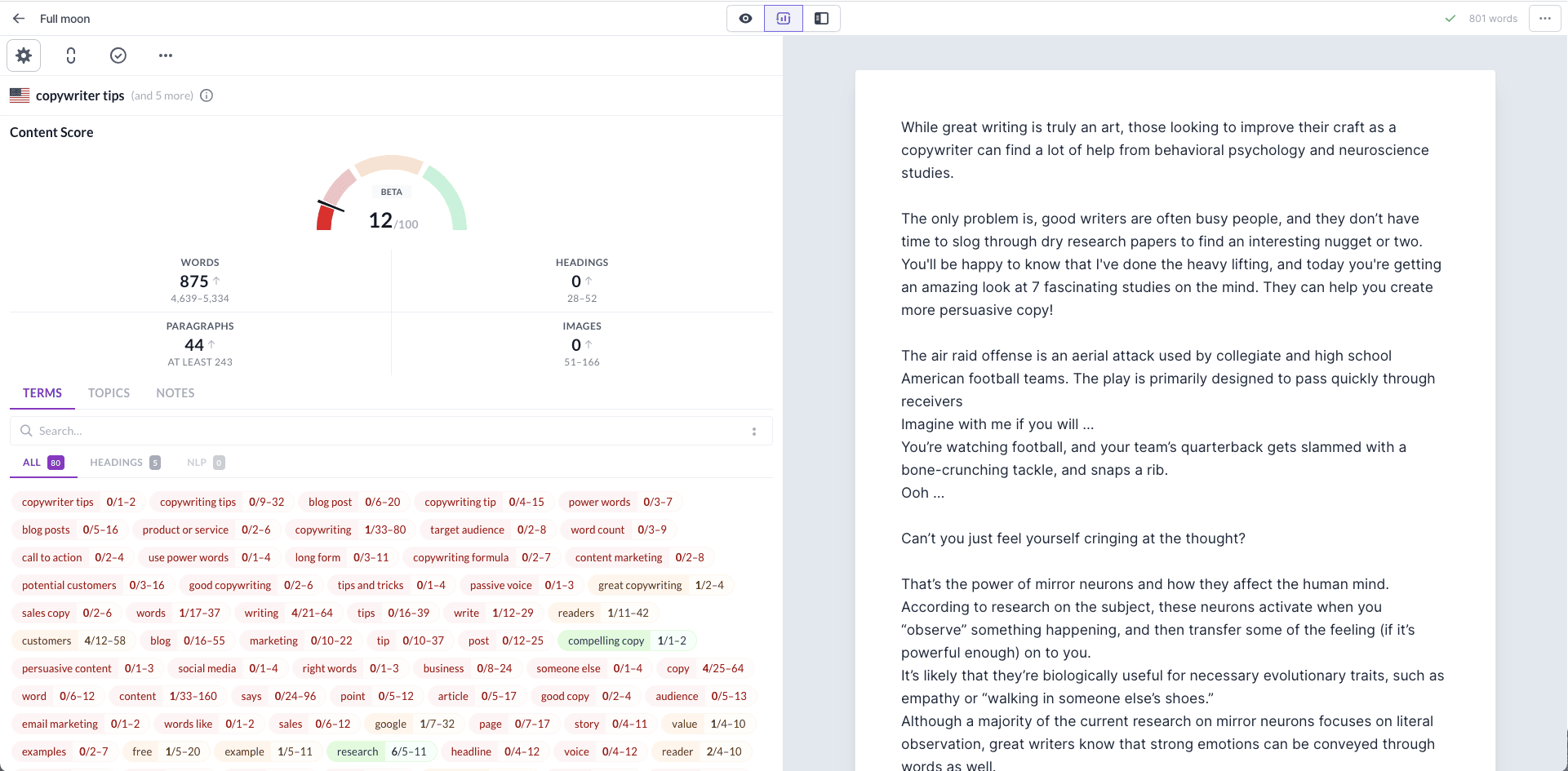
Task: Switch to the NOTES tab
Action: (x=175, y=393)
